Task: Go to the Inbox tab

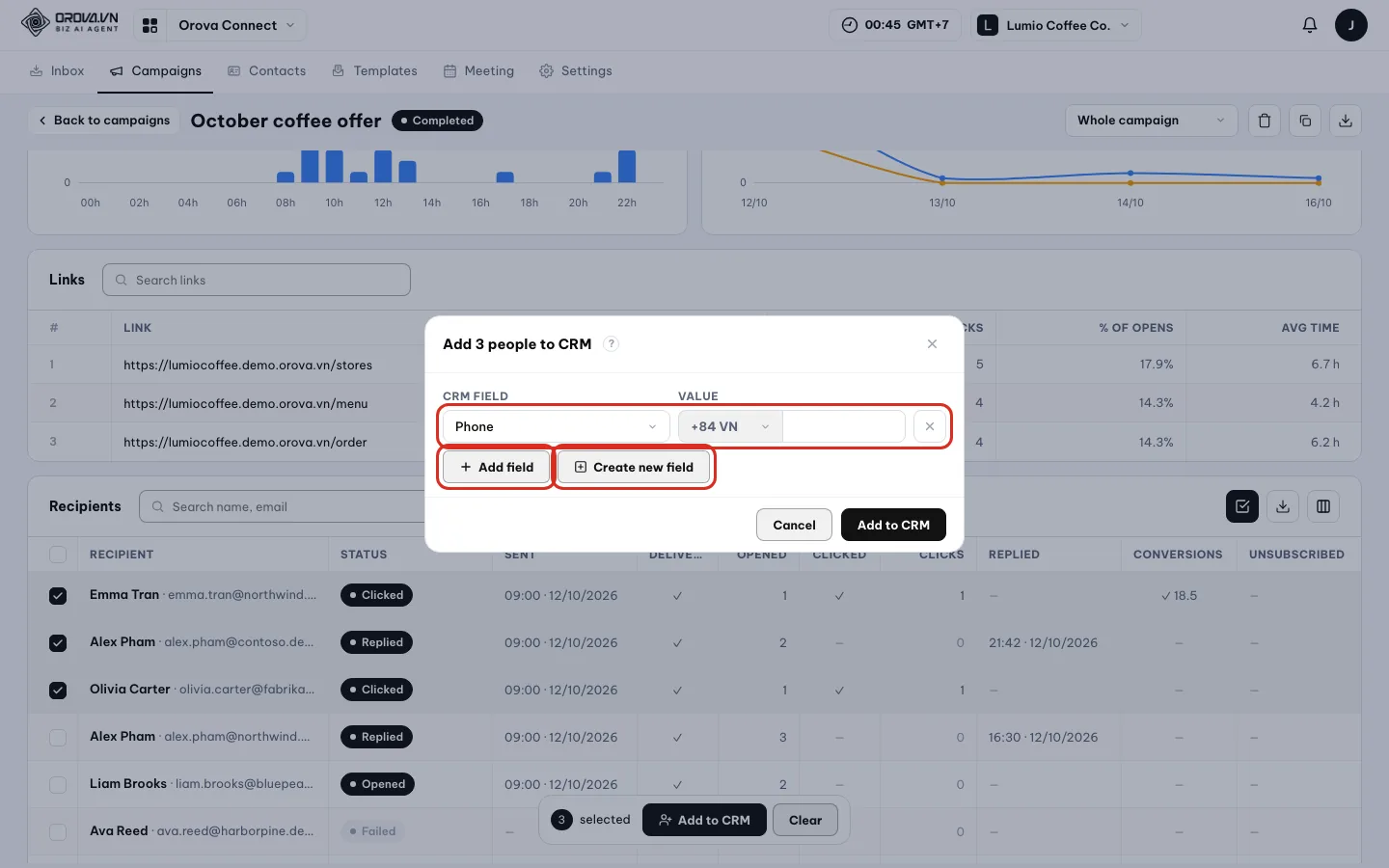Action: coord(57,70)
